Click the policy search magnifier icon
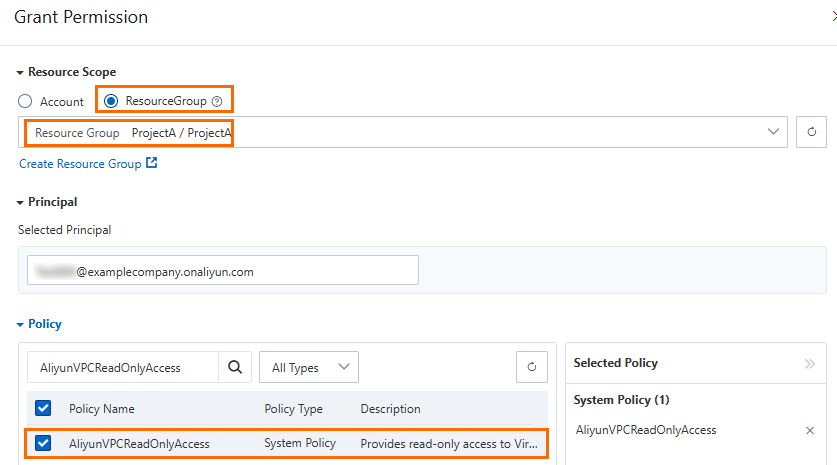The height and width of the screenshot is (465, 837). pos(235,367)
